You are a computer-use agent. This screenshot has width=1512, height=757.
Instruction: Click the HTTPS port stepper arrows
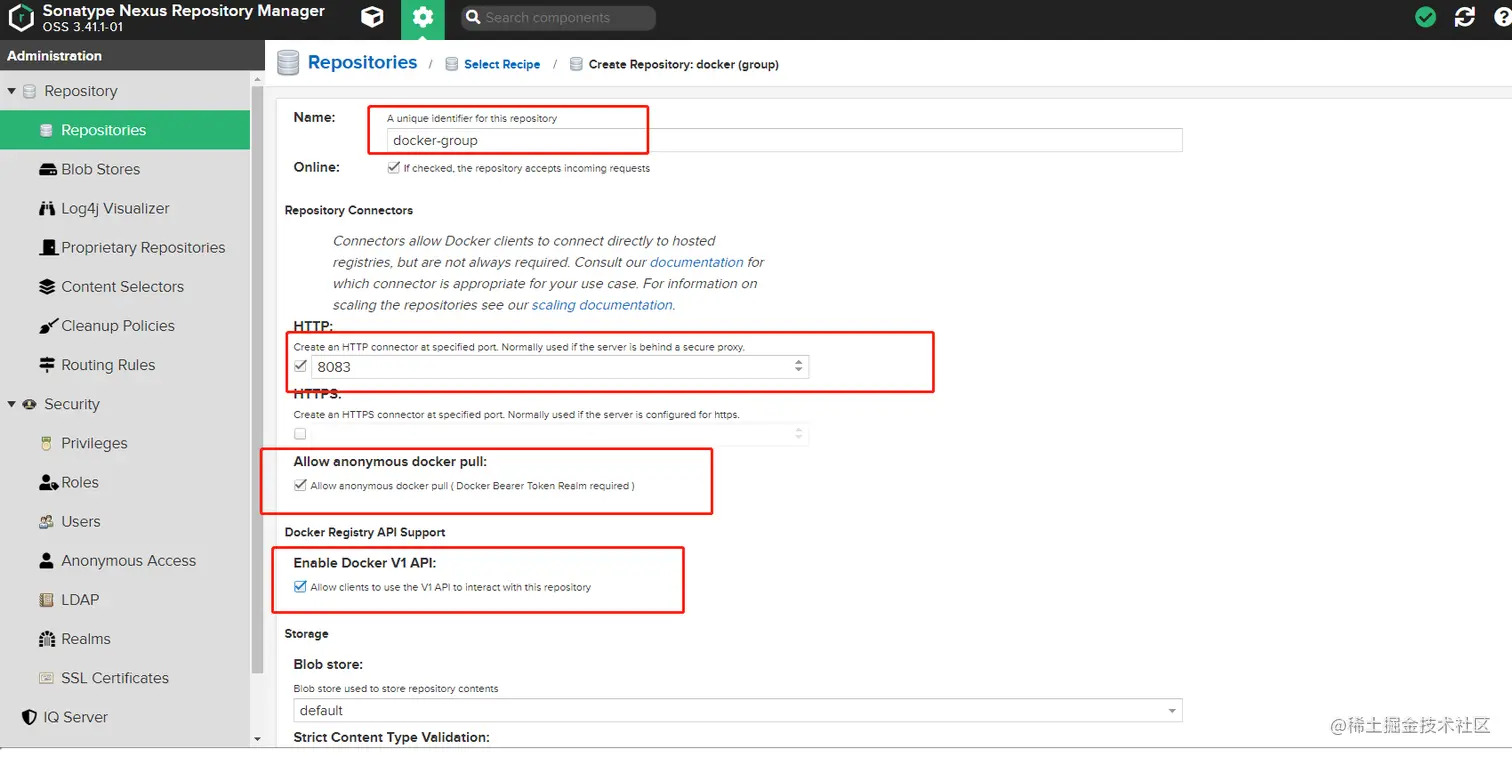[798, 434]
